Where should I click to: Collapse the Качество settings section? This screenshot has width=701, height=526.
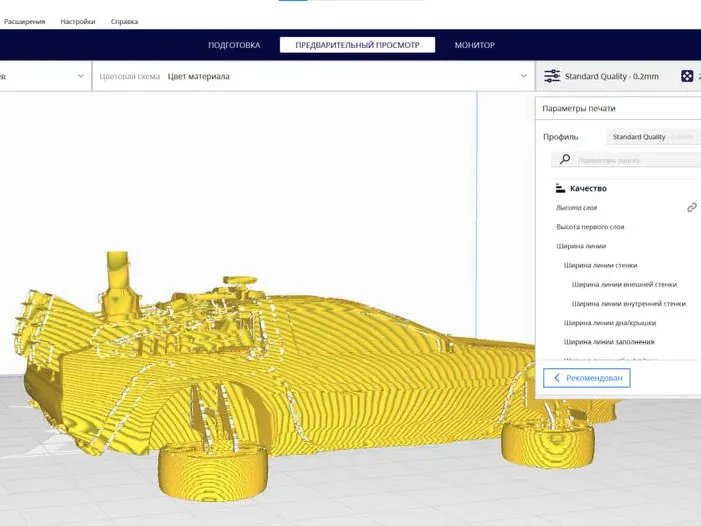pos(588,188)
